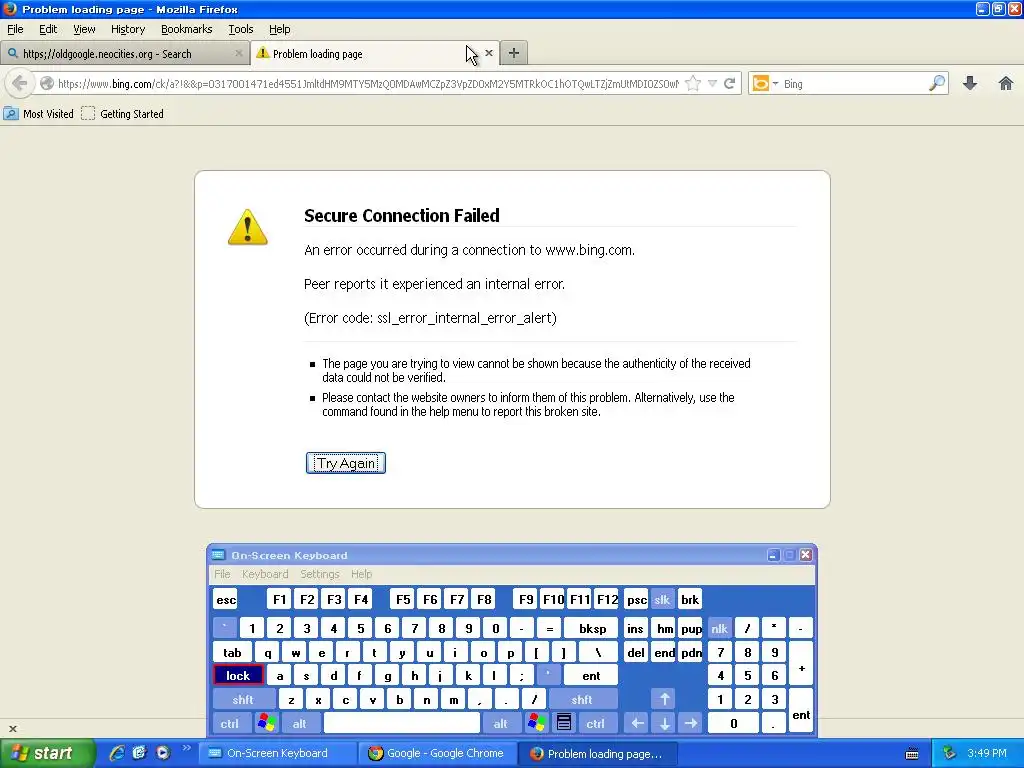Open Firefox Tools menu

[x=240, y=29]
